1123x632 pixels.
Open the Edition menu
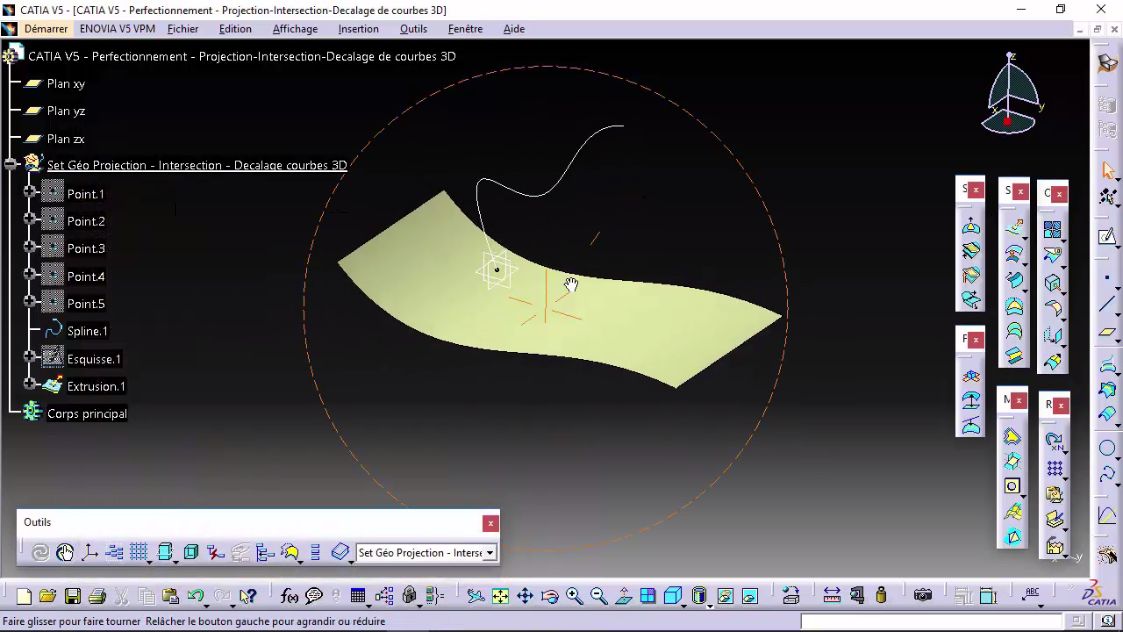(235, 29)
